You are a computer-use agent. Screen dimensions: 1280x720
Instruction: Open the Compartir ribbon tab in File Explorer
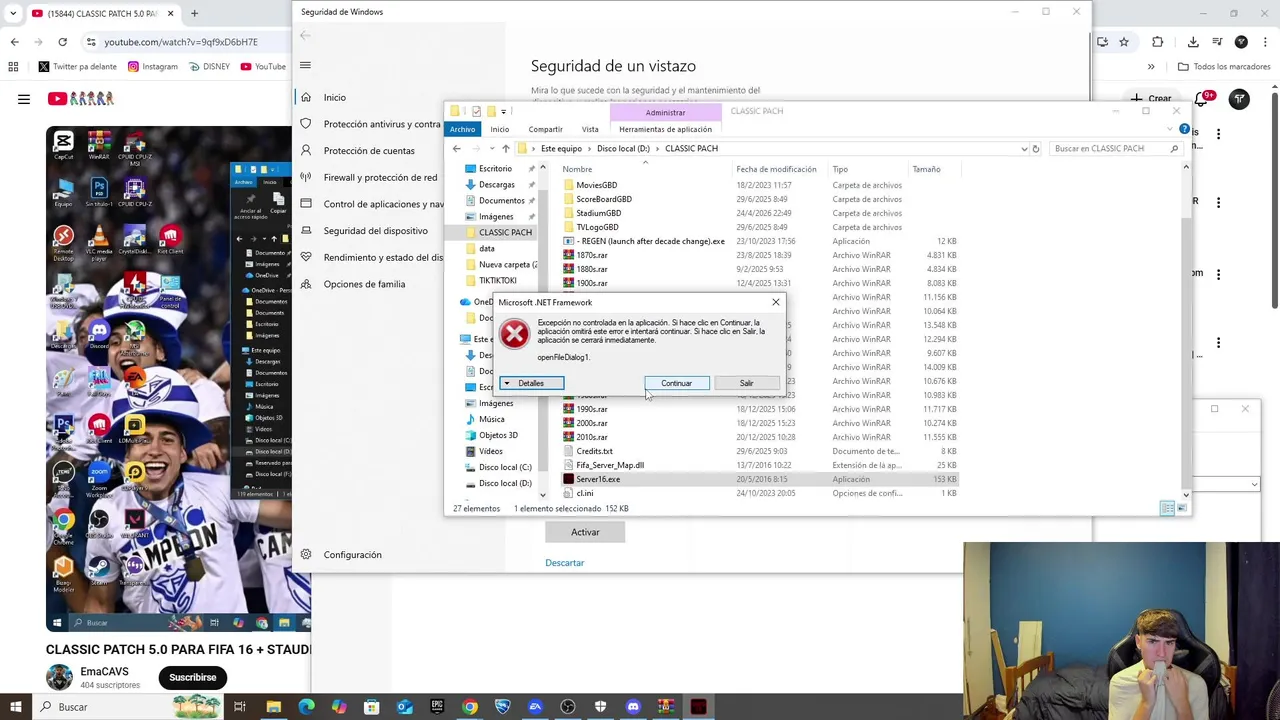click(545, 129)
